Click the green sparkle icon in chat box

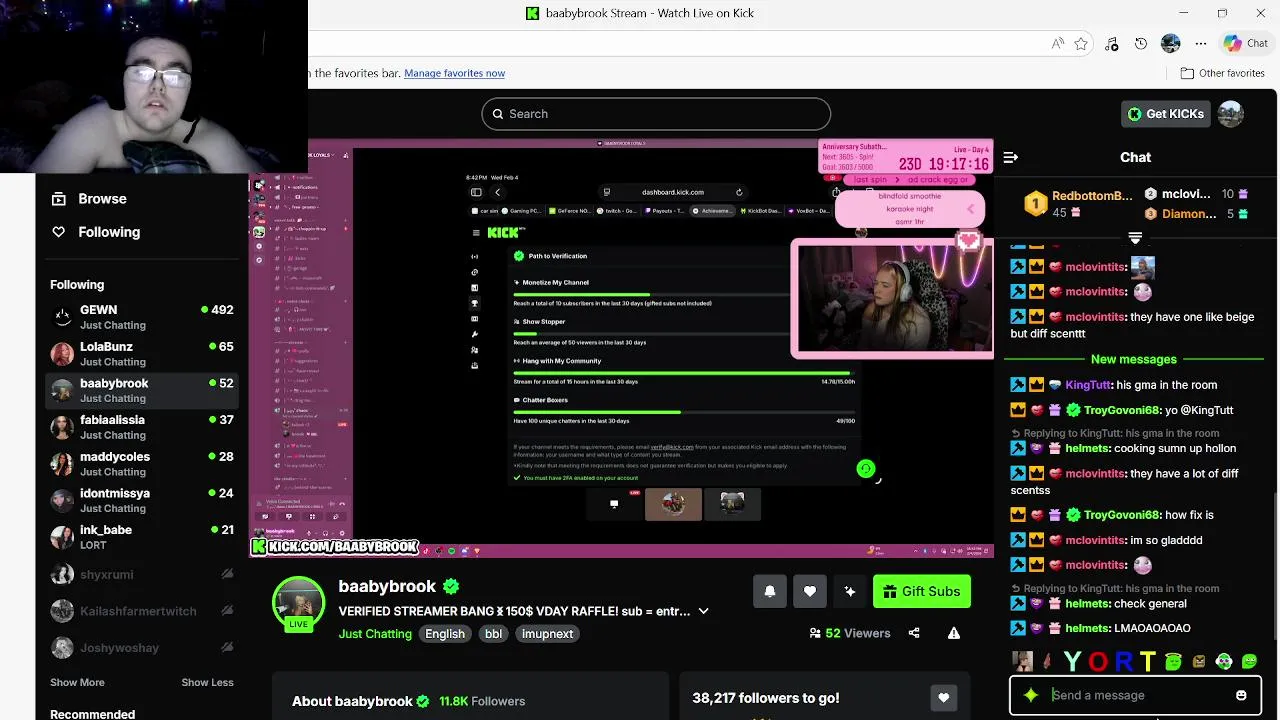click(x=1031, y=695)
